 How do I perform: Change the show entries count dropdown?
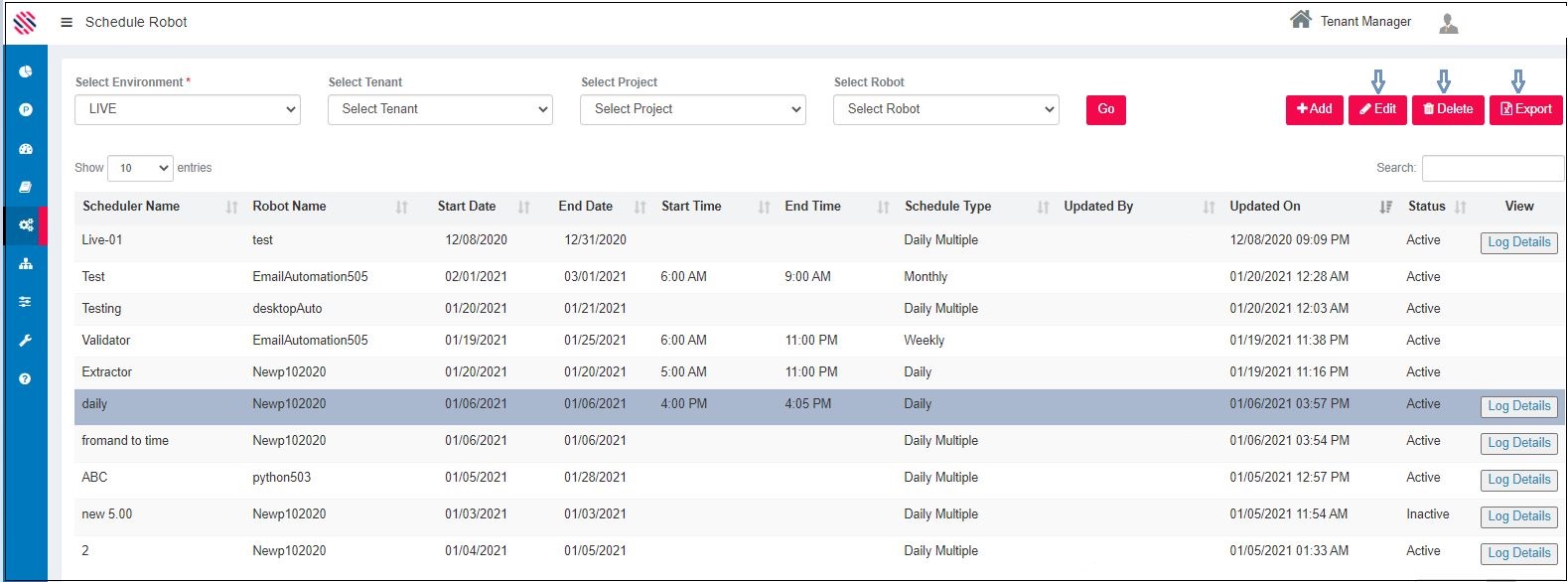pos(140,168)
